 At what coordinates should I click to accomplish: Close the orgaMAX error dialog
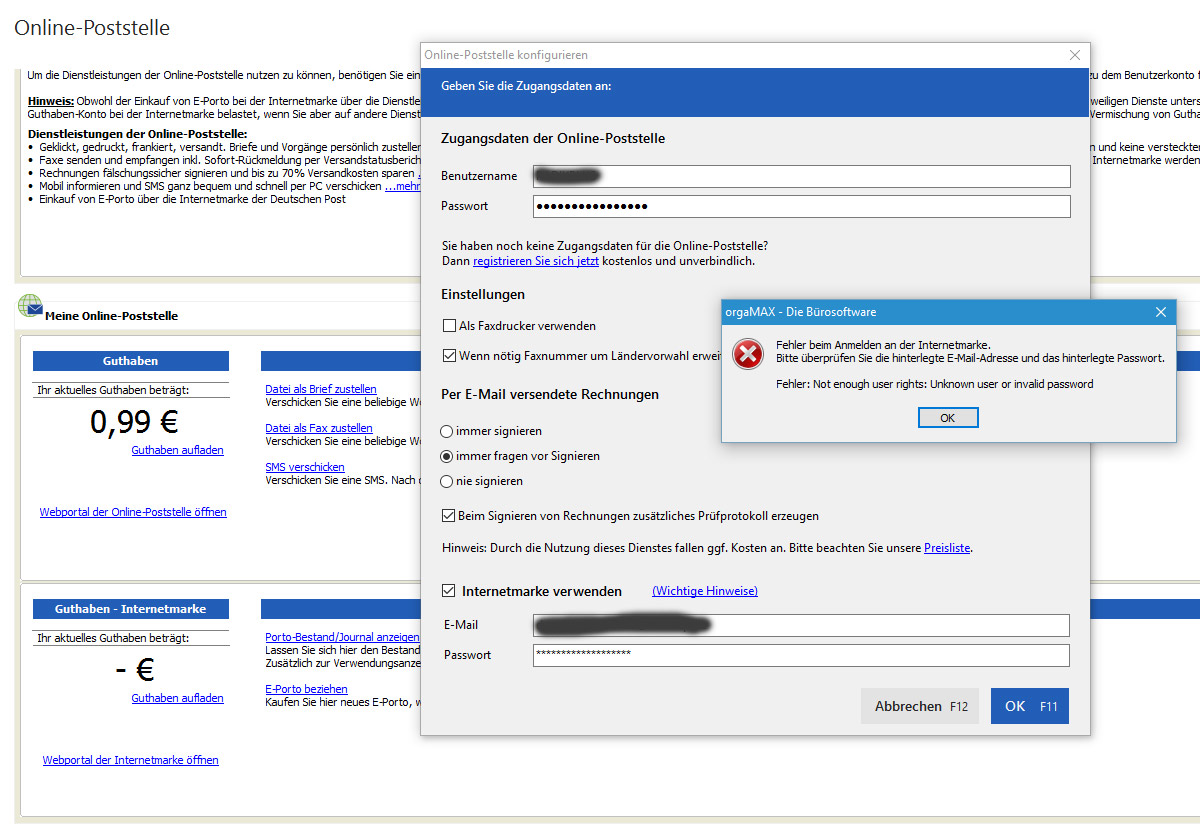click(1160, 312)
